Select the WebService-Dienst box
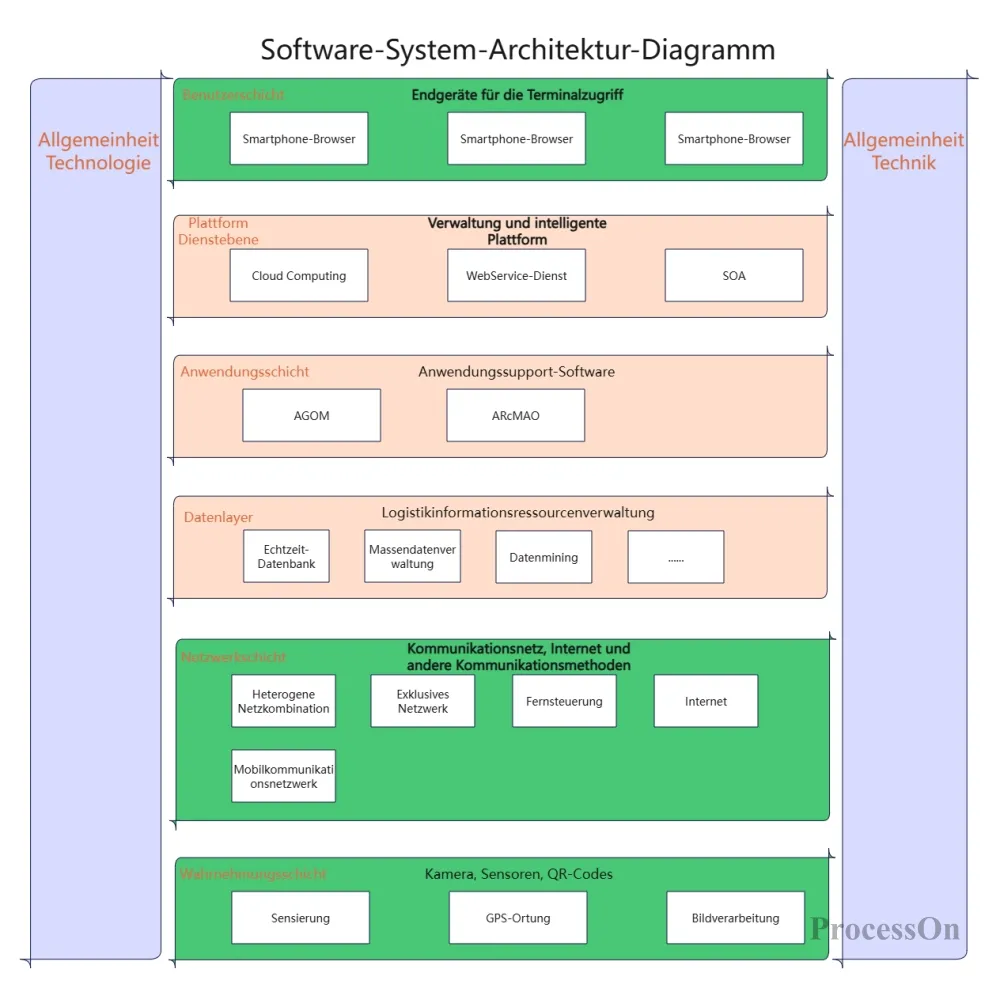 point(516,275)
